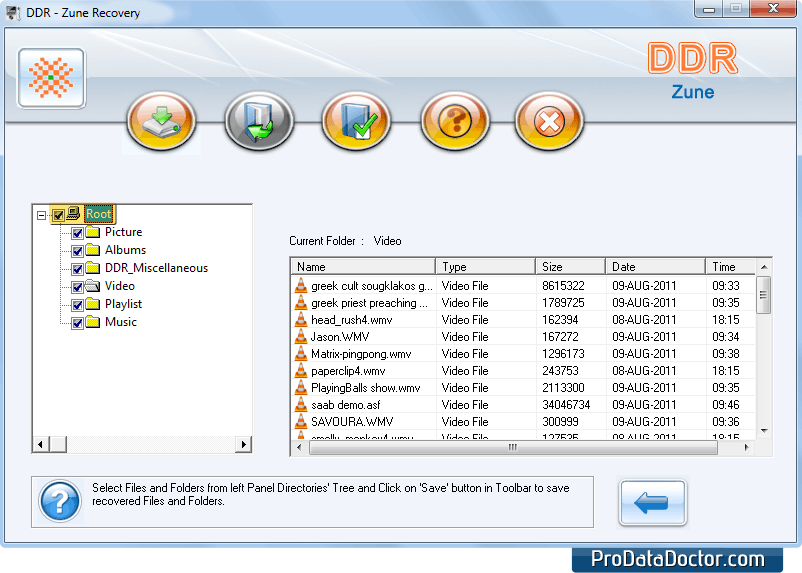Screen dimensions: 802x573
Task: Click the book with checkmark toolbar icon
Action: coord(356,122)
